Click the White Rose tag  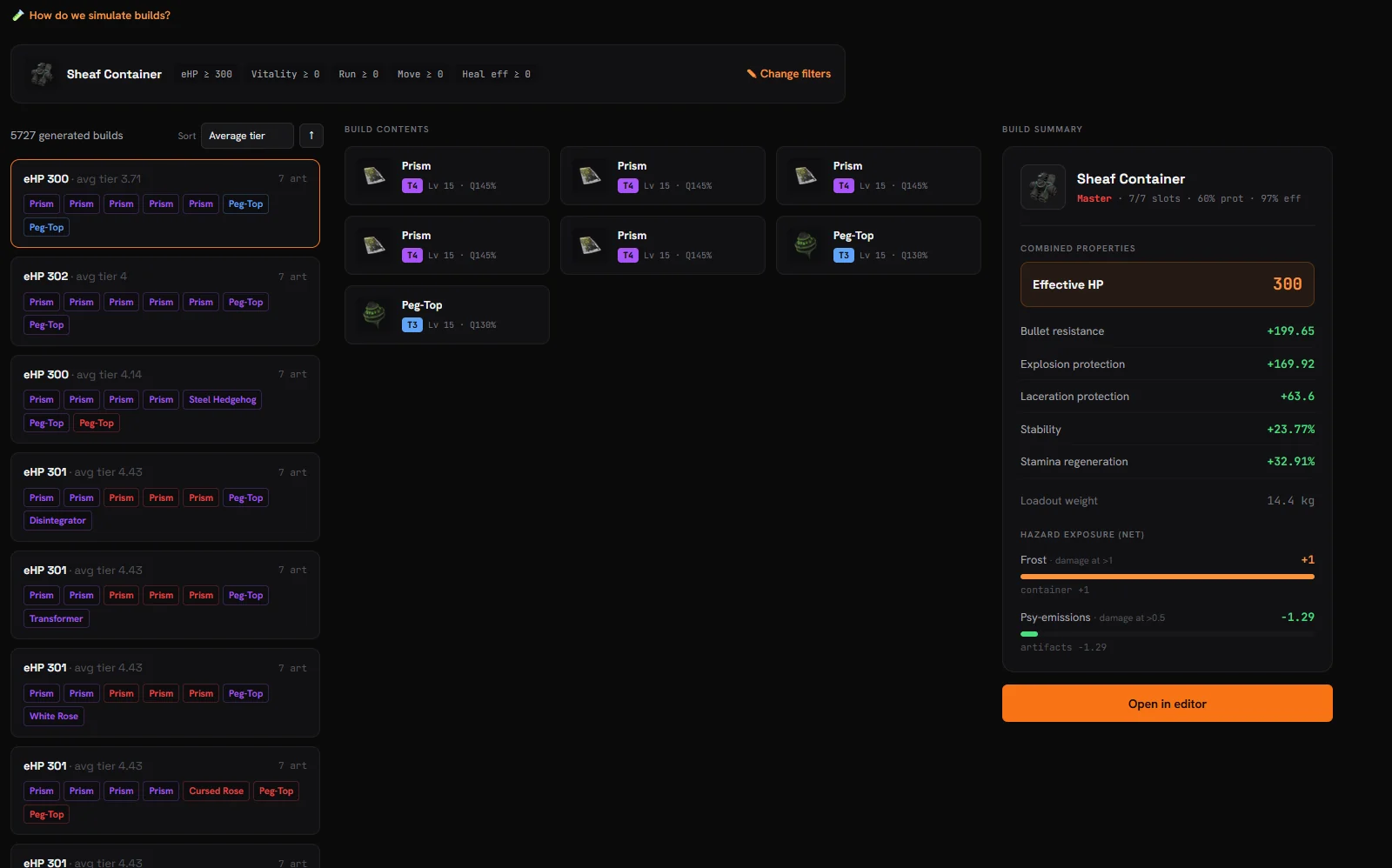pos(54,717)
